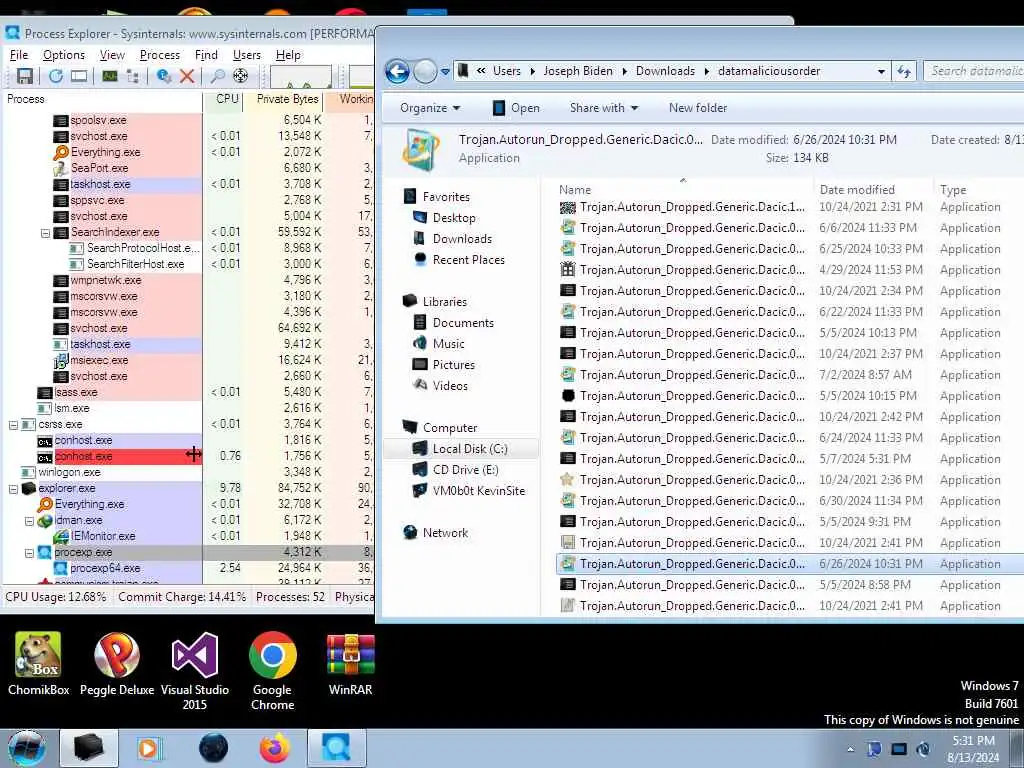Open the Videos library
This screenshot has height=768, width=1024.
coord(450,385)
